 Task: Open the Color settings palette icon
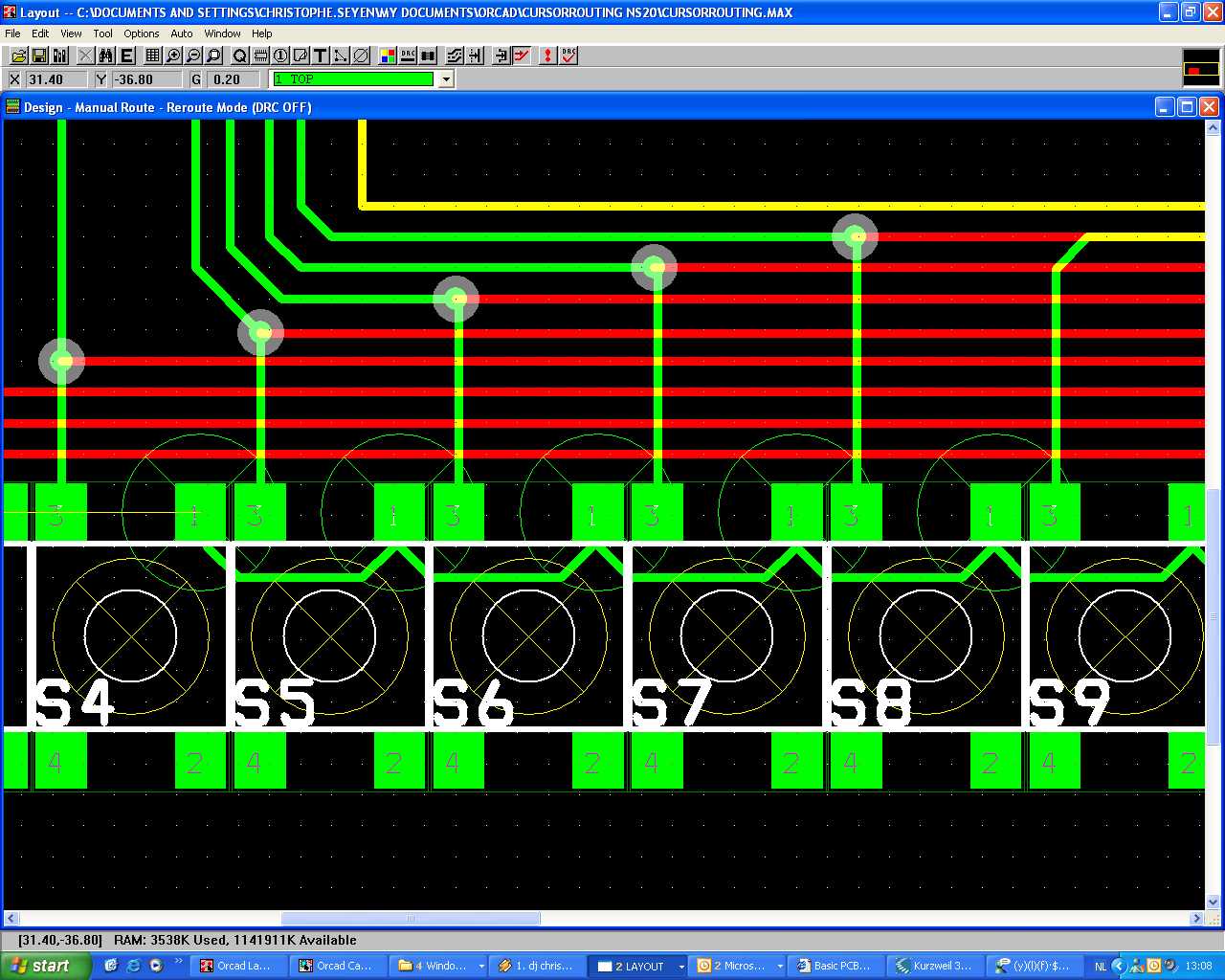click(387, 56)
